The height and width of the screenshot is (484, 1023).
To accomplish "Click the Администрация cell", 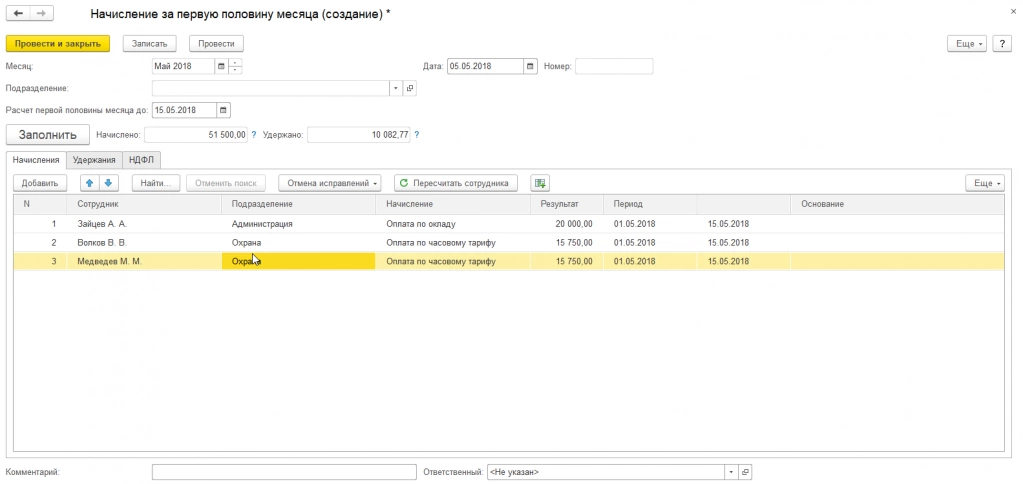I will coord(298,224).
